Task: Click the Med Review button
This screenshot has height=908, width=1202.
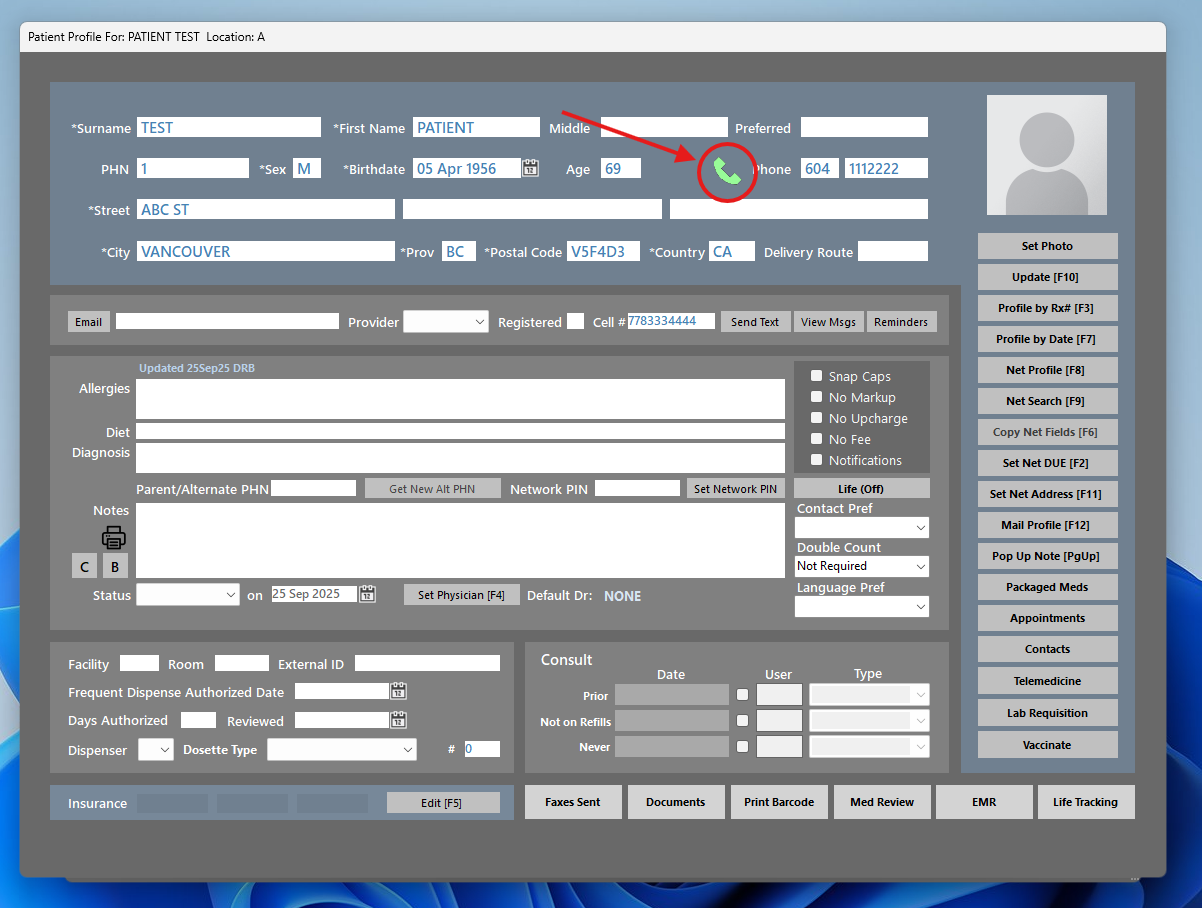Action: tap(881, 802)
